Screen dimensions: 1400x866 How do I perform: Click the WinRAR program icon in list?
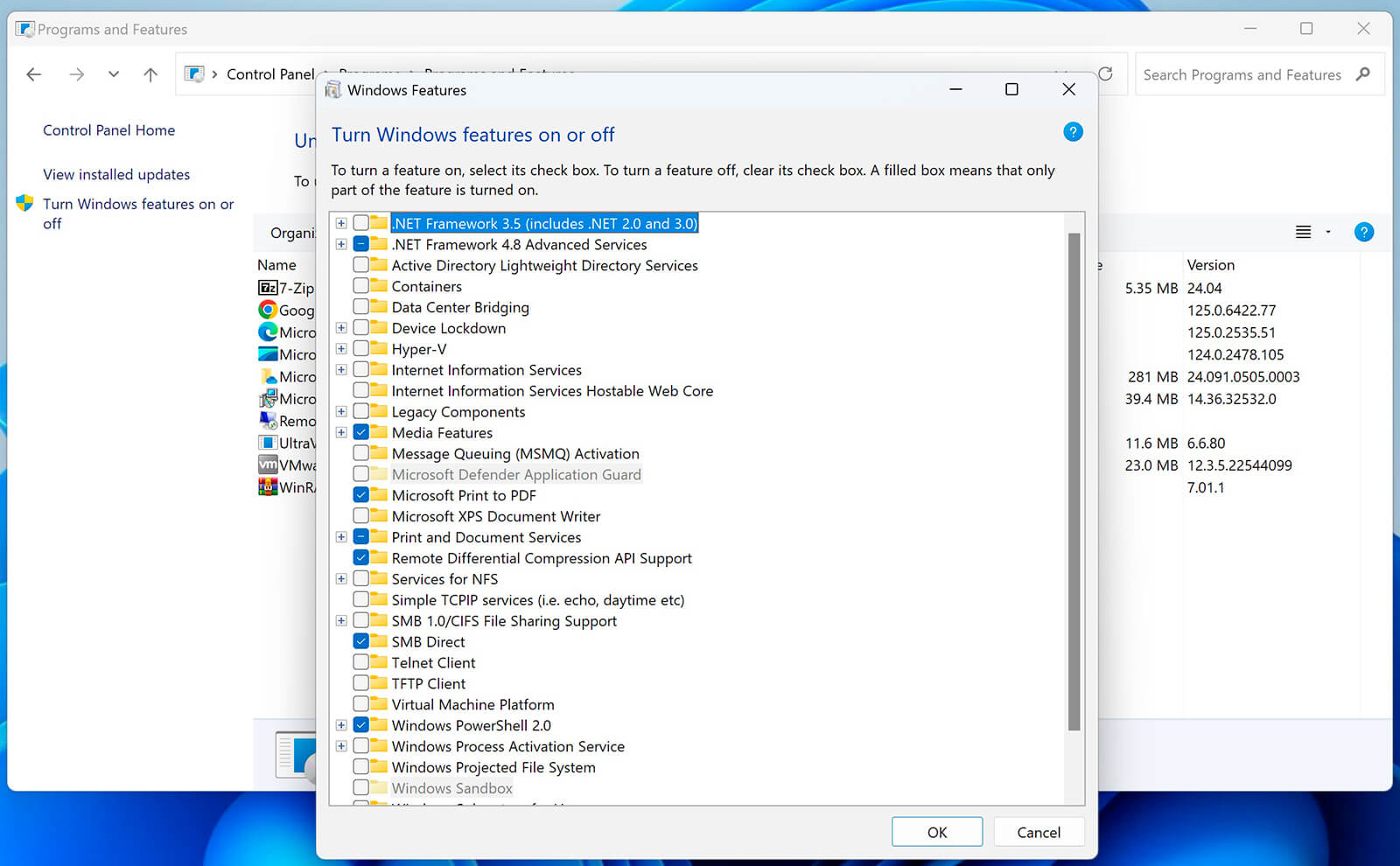click(268, 487)
